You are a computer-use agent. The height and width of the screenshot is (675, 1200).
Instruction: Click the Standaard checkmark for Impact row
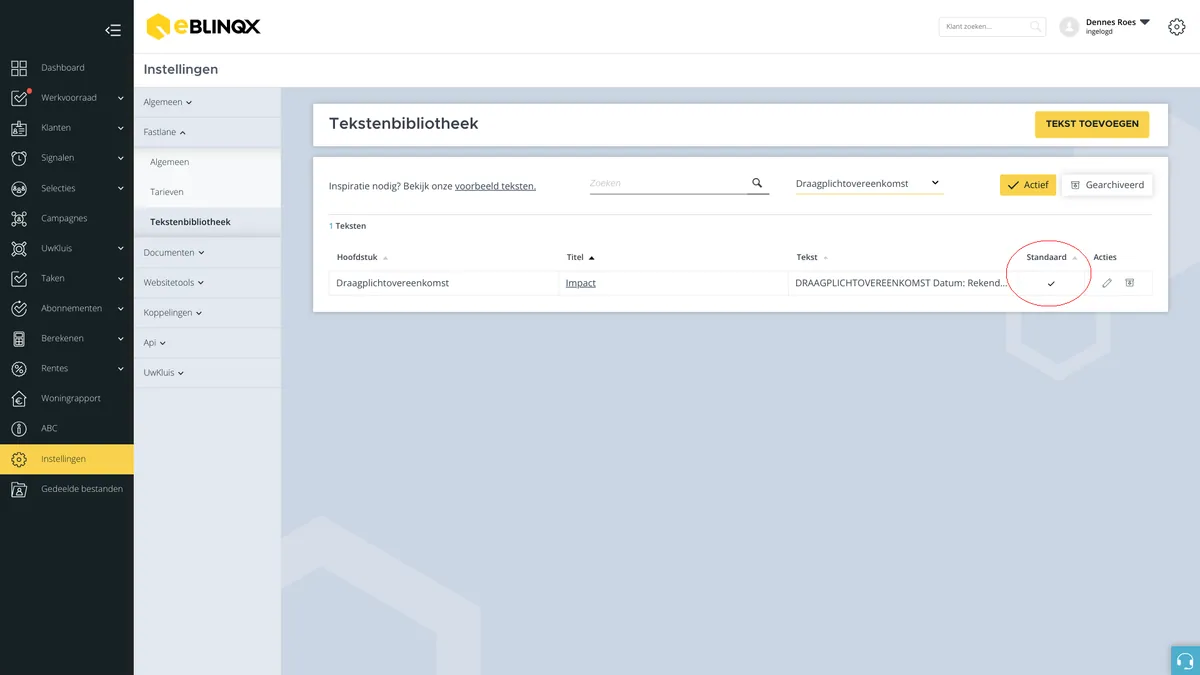(x=1051, y=284)
